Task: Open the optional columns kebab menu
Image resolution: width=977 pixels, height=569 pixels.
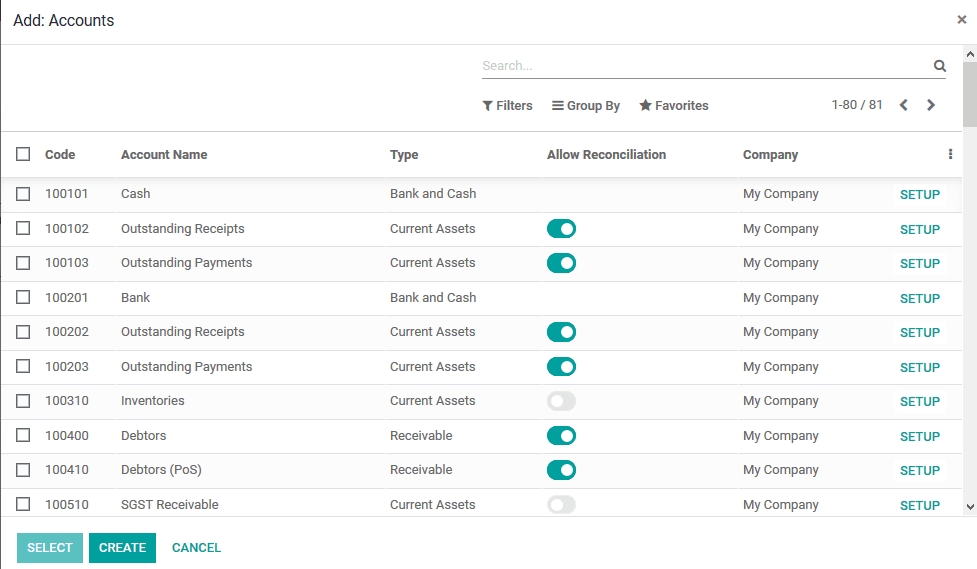Action: click(x=950, y=155)
